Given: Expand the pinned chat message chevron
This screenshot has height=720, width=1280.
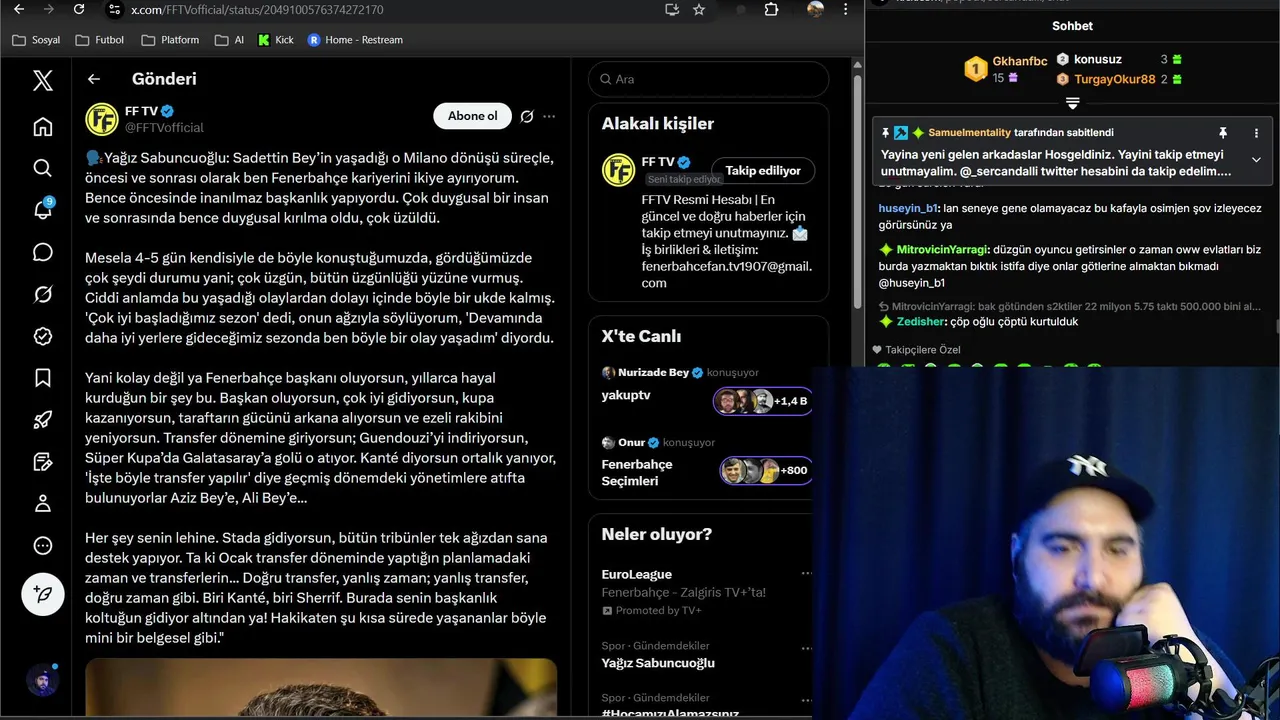Looking at the screenshot, I should point(1256,159).
